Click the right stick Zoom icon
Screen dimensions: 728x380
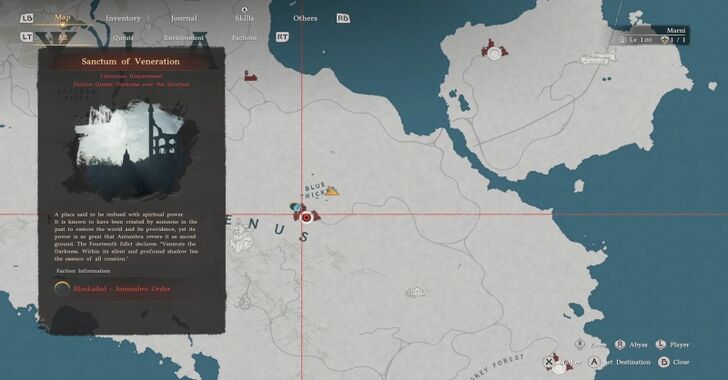pyautogui.click(x=579, y=344)
